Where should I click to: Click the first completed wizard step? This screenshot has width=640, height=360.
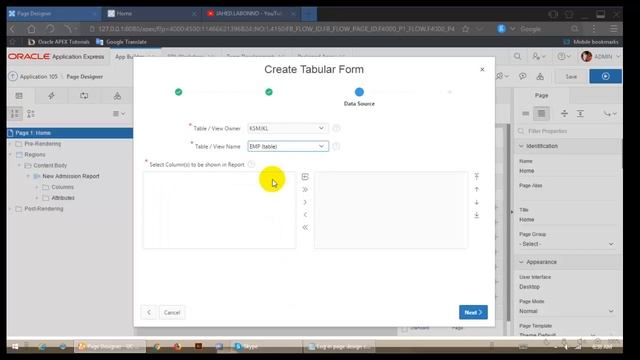[178, 92]
